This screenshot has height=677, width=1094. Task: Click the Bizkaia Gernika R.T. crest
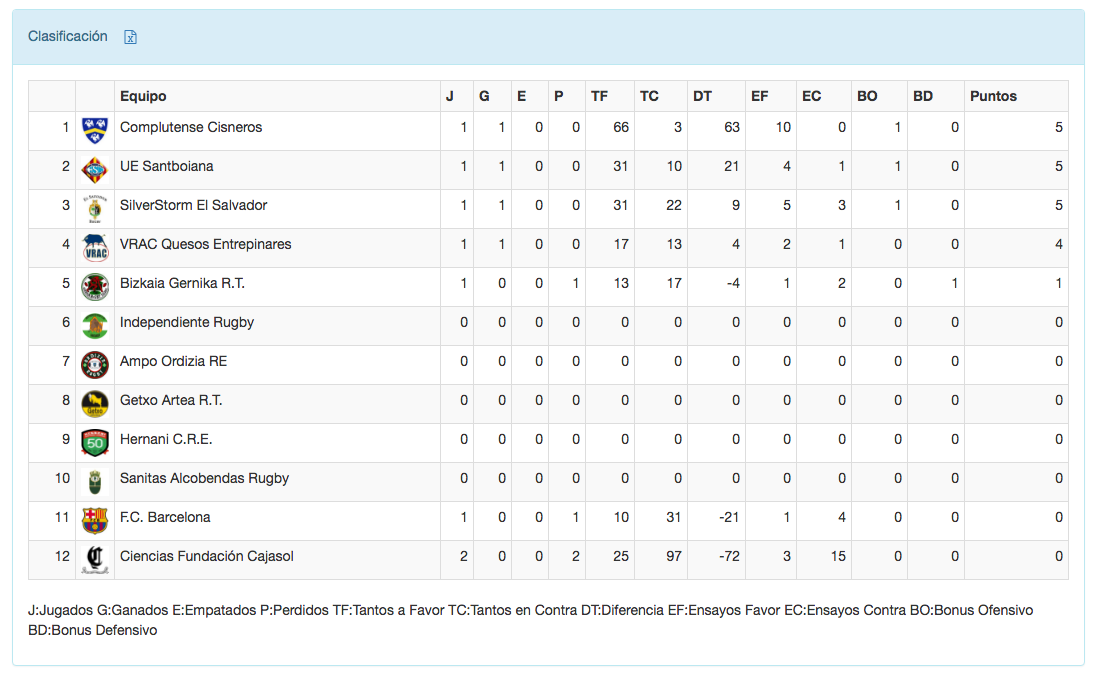pyautogui.click(x=95, y=285)
